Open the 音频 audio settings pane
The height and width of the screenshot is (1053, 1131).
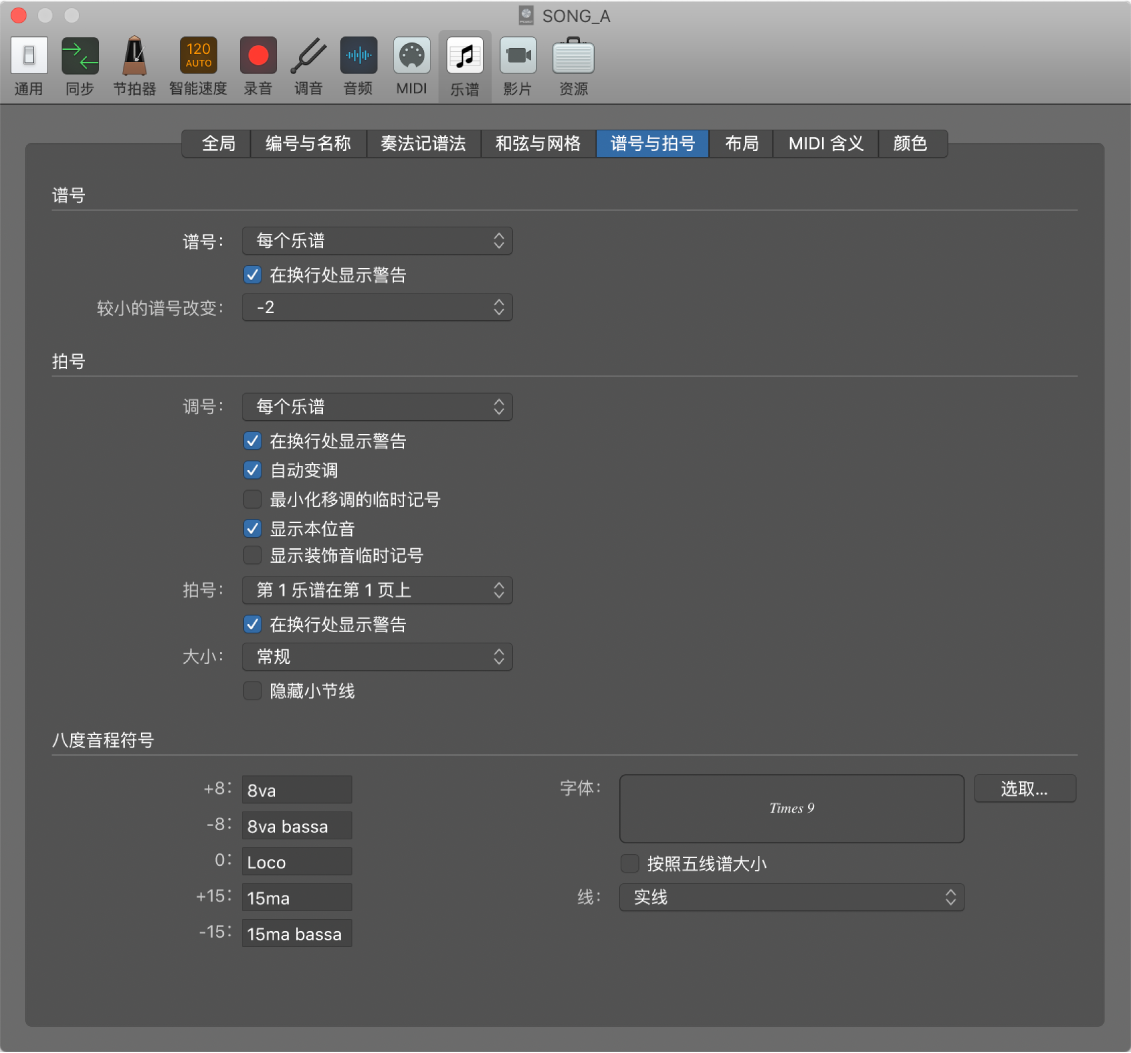(358, 66)
